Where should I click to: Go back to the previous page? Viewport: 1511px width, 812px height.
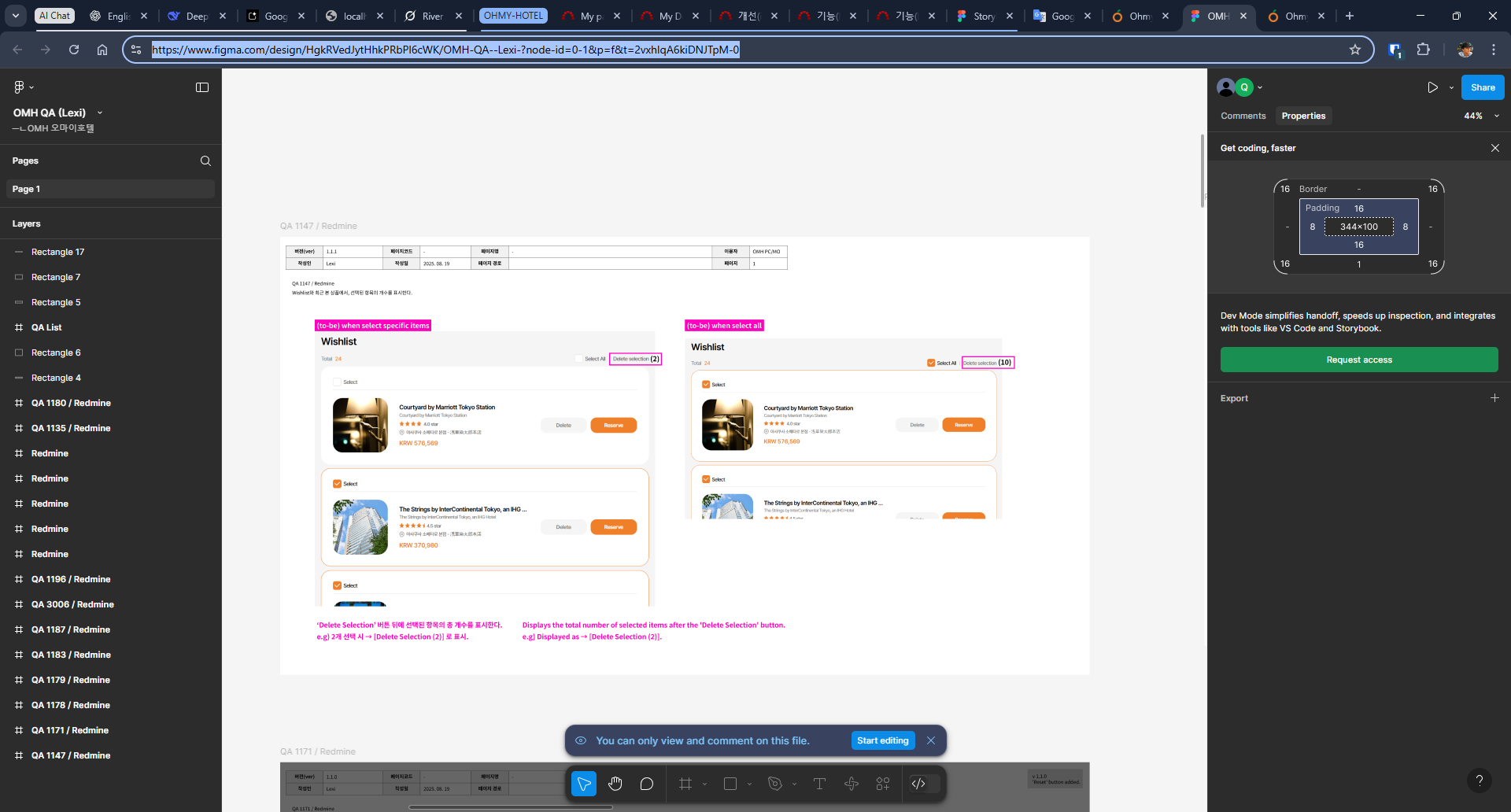[17, 50]
